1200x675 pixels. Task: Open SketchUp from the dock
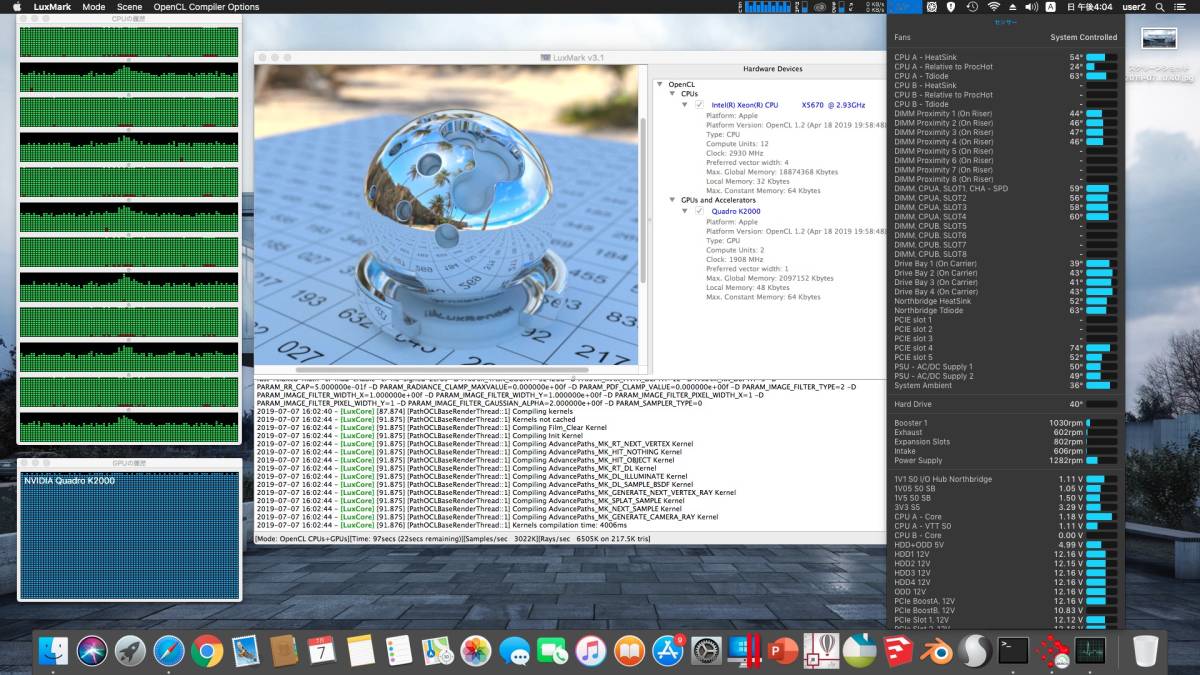897,651
